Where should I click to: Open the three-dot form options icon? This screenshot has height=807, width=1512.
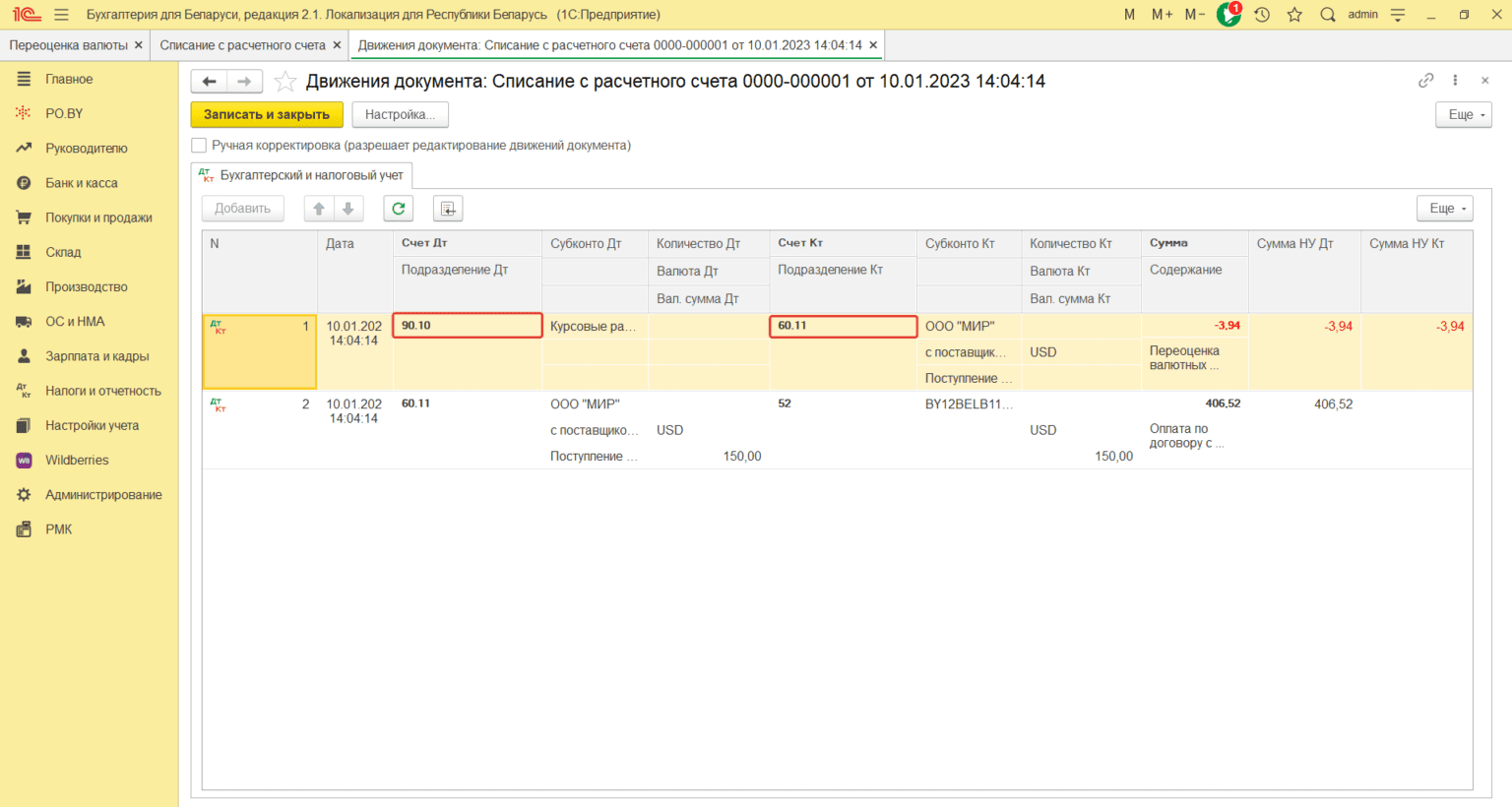tap(1455, 81)
